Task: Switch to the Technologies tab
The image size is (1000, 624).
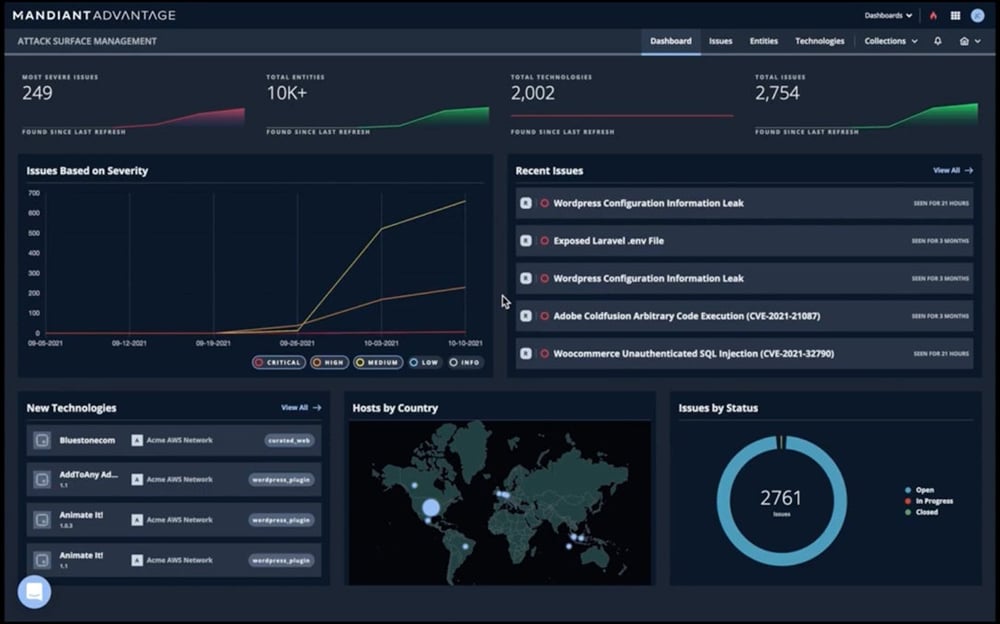Action: 819,41
